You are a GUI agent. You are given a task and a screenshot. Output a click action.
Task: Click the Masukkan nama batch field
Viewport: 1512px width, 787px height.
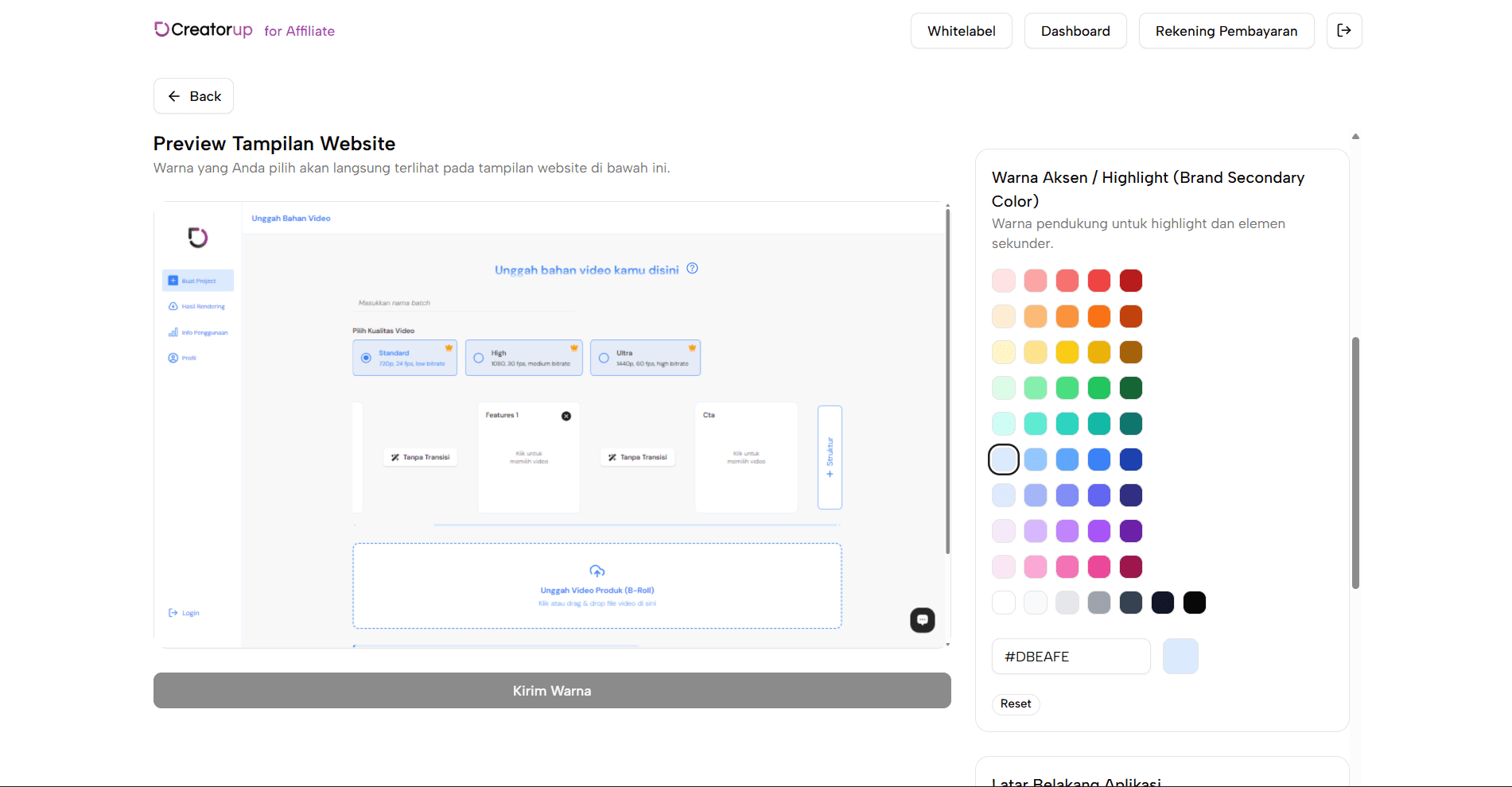[x=464, y=303]
